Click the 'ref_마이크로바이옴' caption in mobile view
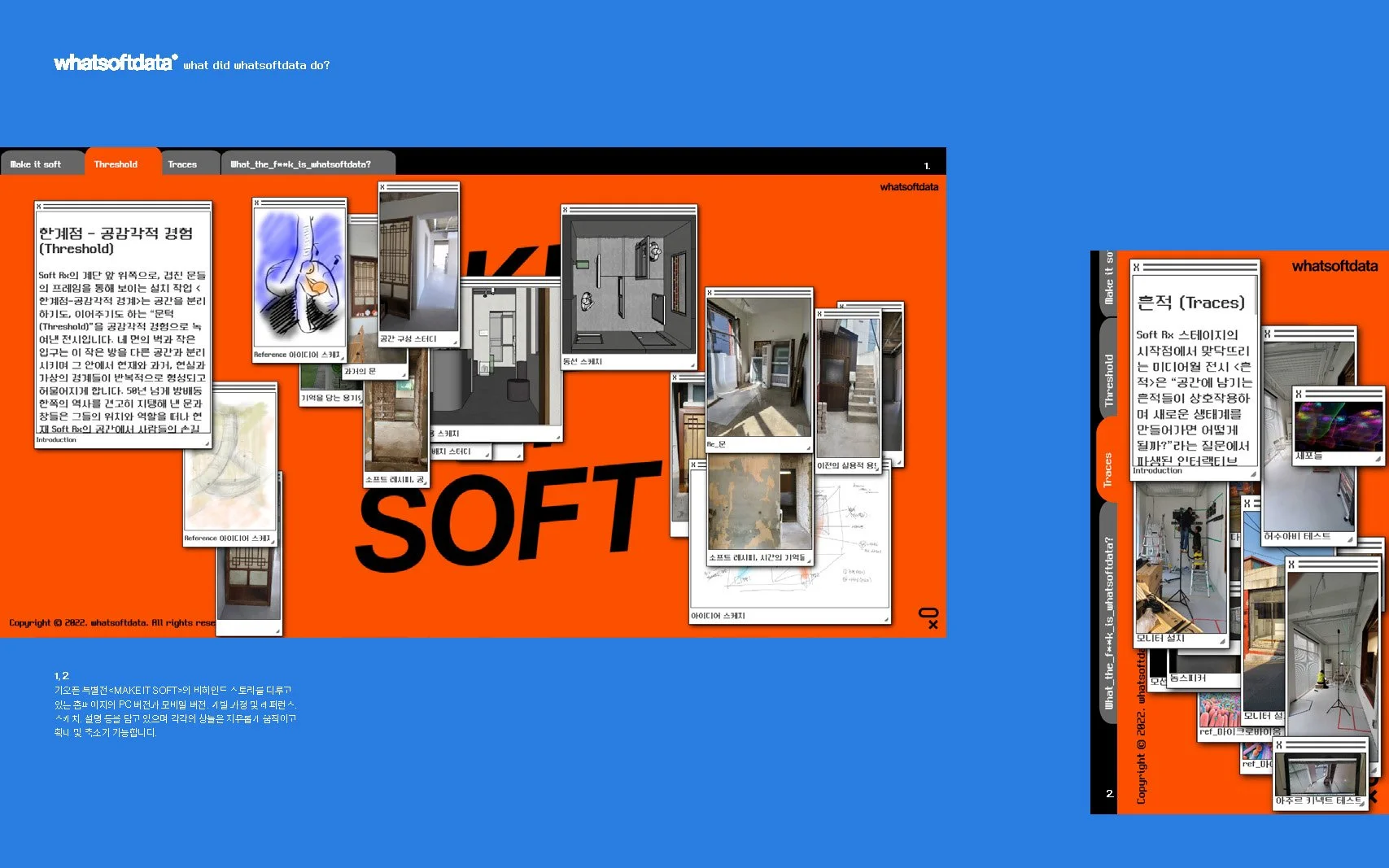Screen dimensions: 1389x868 (x=1239, y=731)
